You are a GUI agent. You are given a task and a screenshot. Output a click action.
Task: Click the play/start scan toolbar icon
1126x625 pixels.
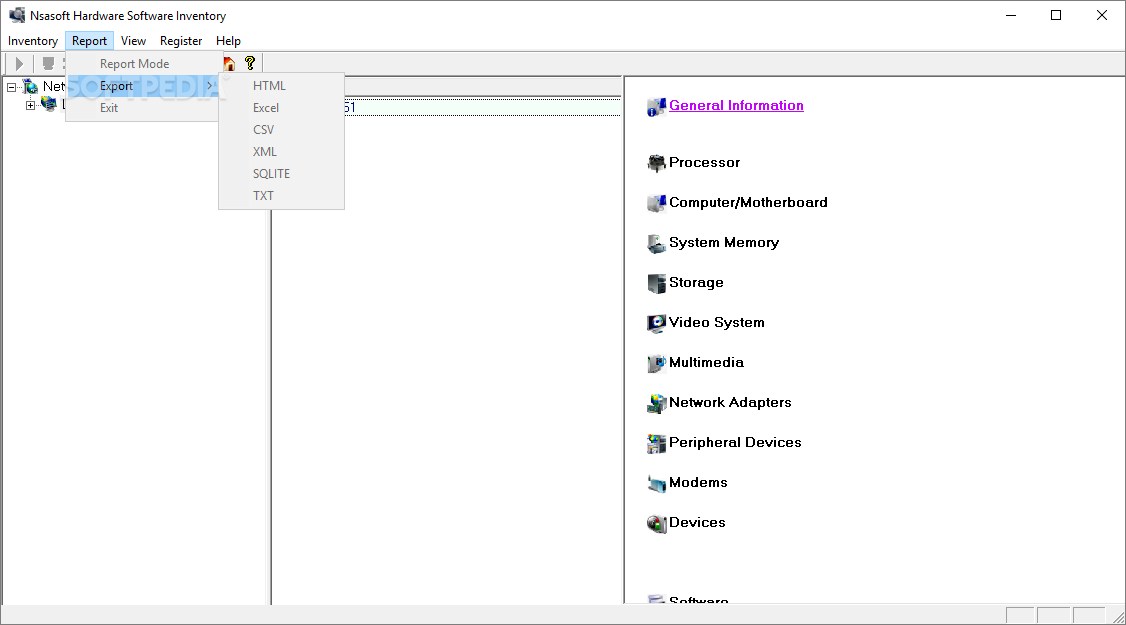(x=19, y=64)
